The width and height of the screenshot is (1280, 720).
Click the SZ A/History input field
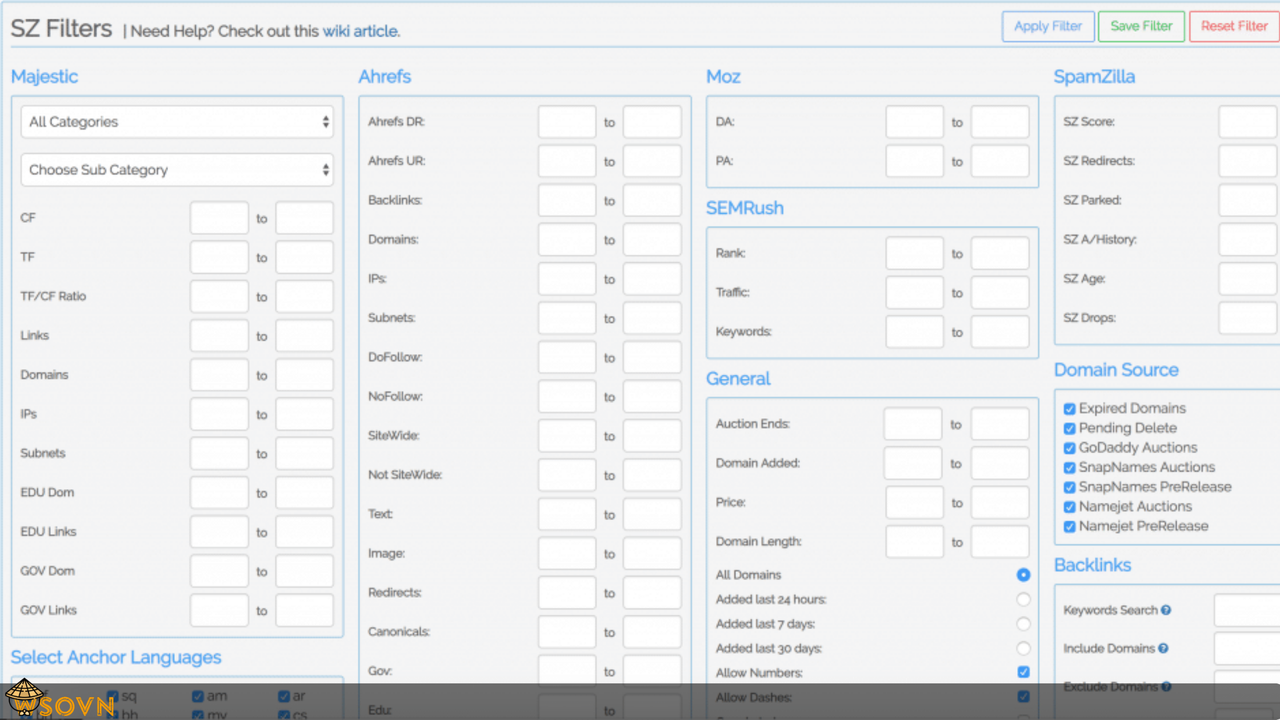pyautogui.click(x=1248, y=240)
